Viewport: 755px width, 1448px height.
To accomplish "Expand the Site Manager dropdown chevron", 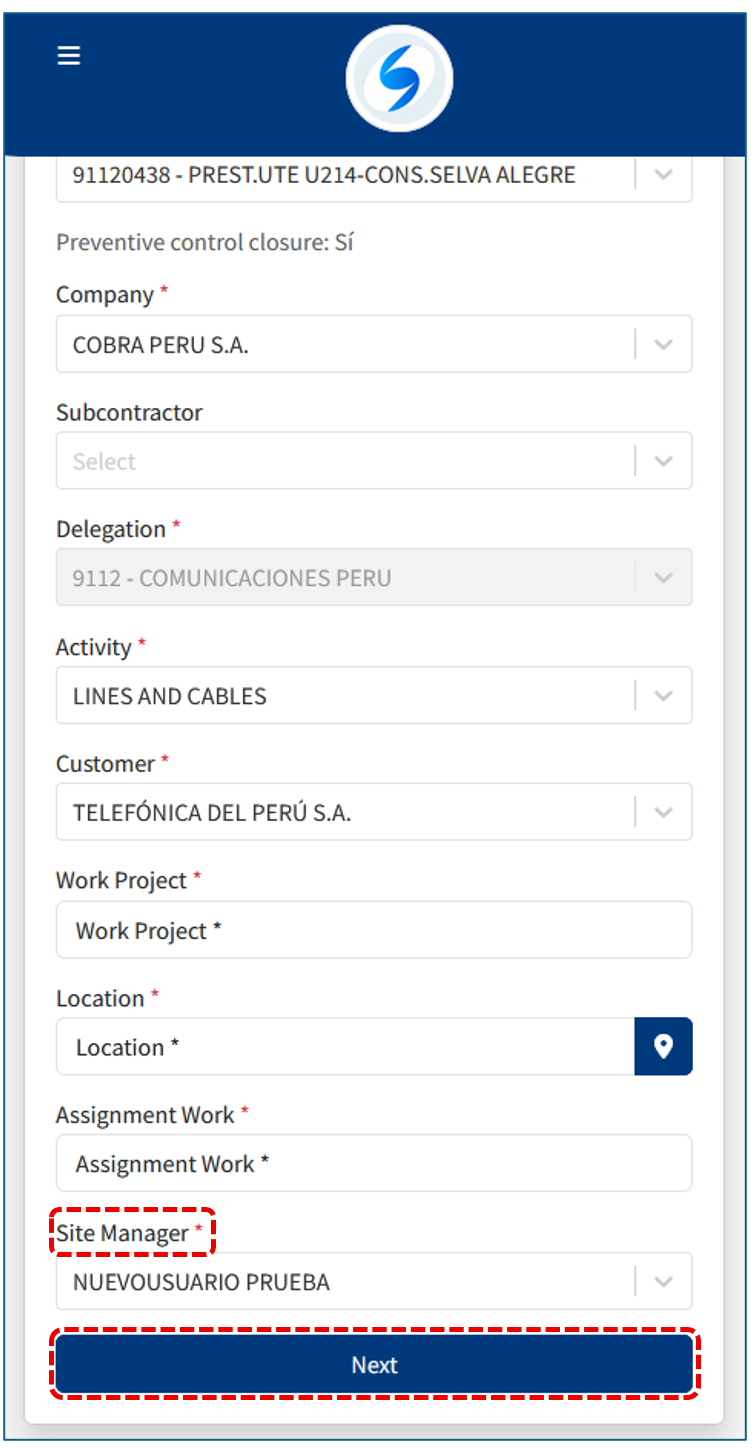I will point(663,1281).
